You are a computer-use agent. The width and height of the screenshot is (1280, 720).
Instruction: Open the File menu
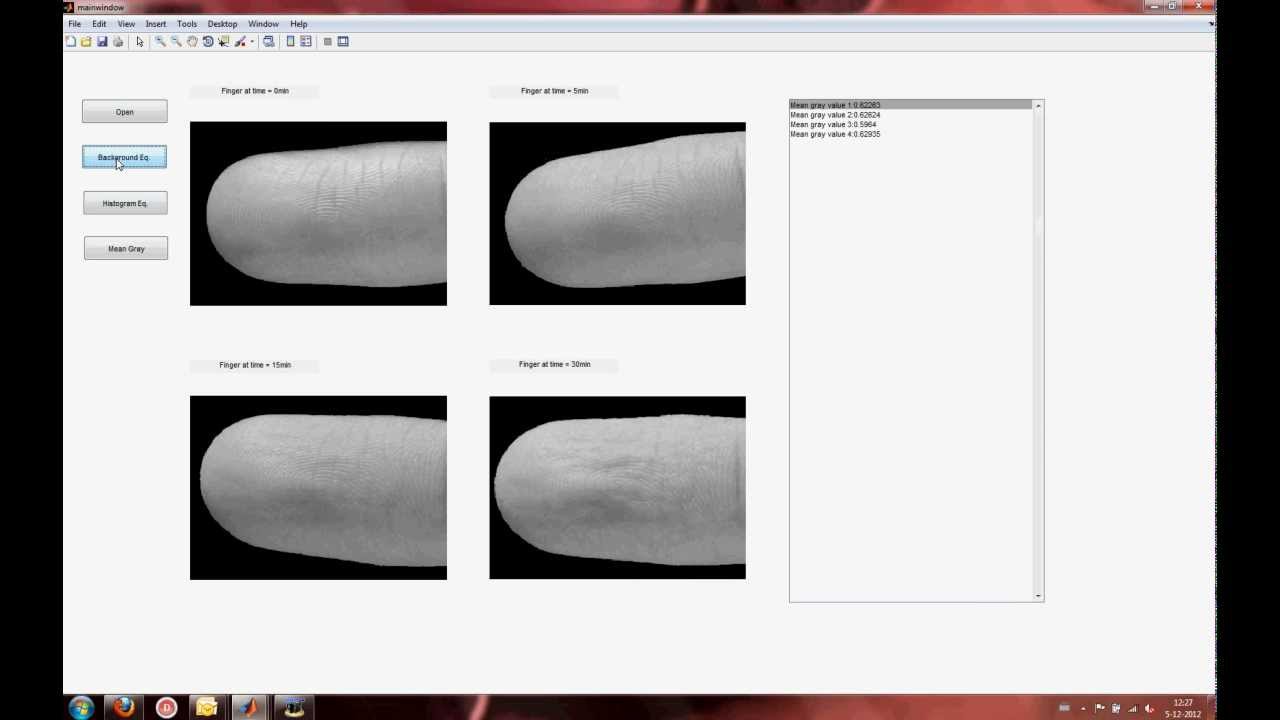click(75, 24)
